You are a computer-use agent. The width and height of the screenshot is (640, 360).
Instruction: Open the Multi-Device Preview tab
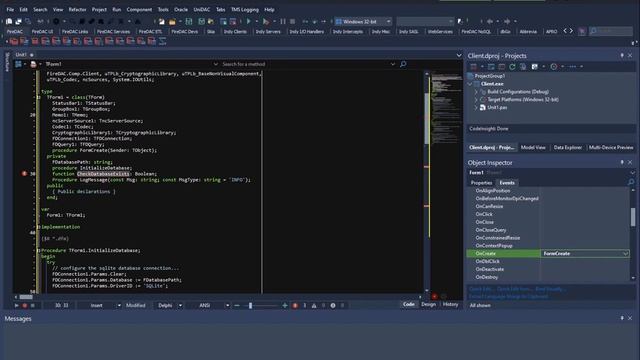pos(611,147)
